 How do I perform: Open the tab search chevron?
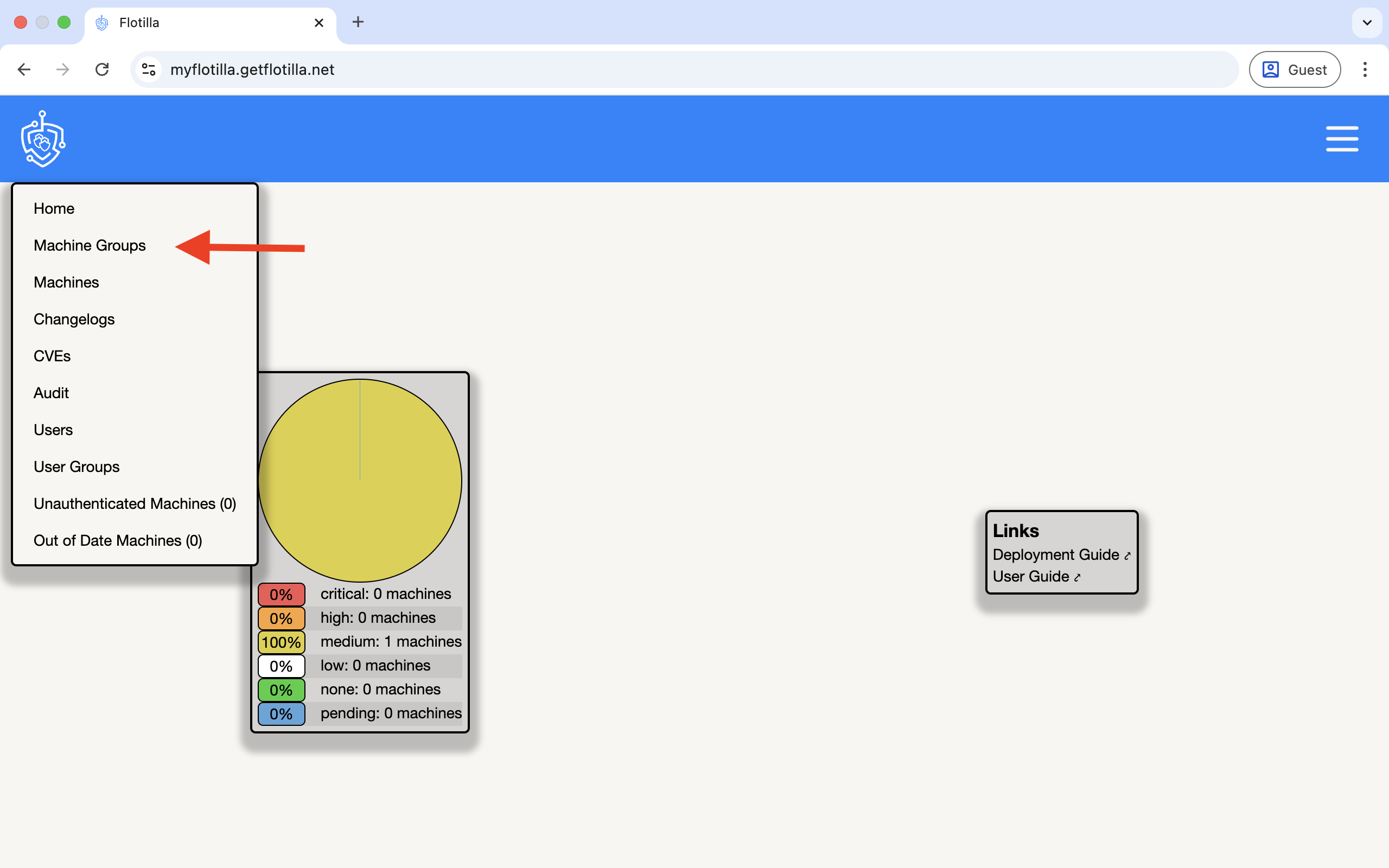click(1367, 22)
